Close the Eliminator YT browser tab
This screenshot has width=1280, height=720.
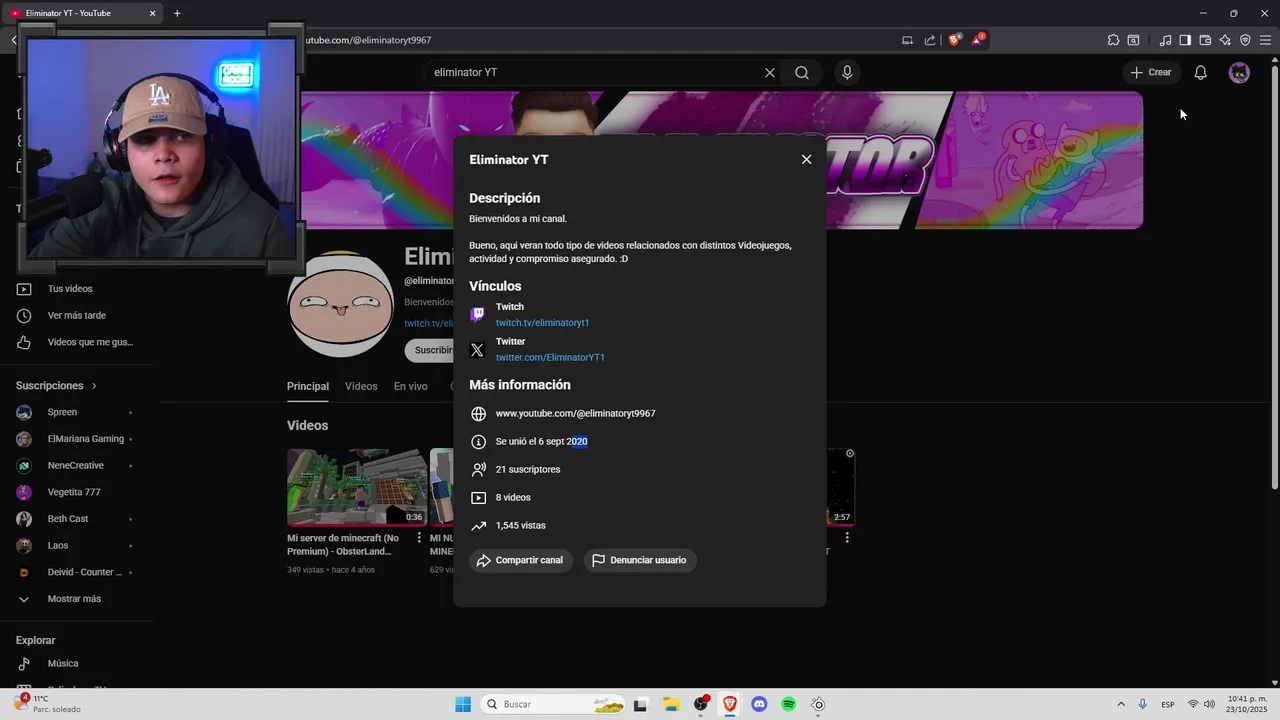coord(152,13)
